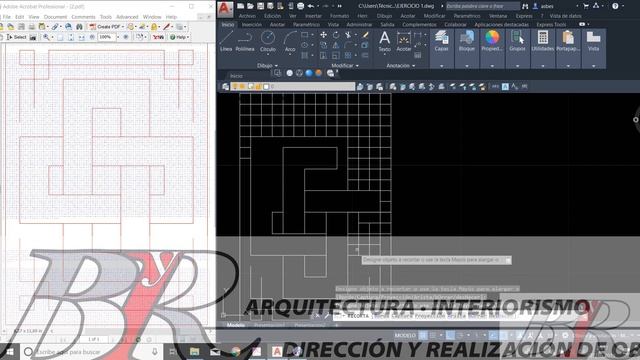Select the Círculo draw tool

coord(268,41)
